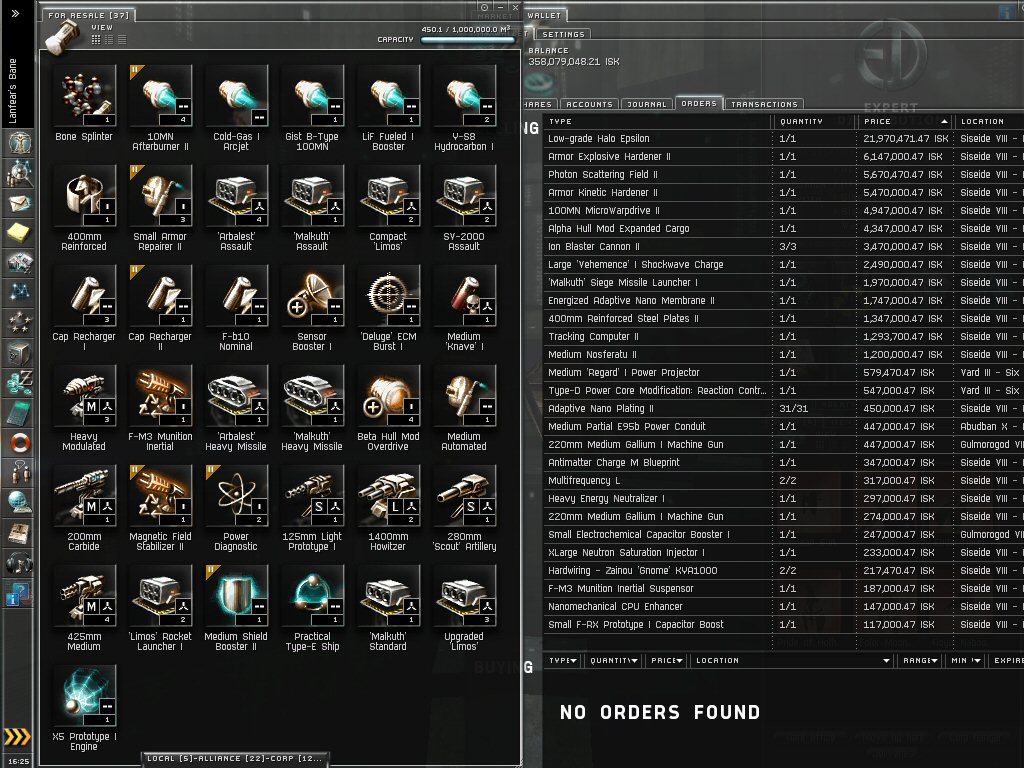
Task: Open the Settings tab in wallet
Action: [x=563, y=34]
